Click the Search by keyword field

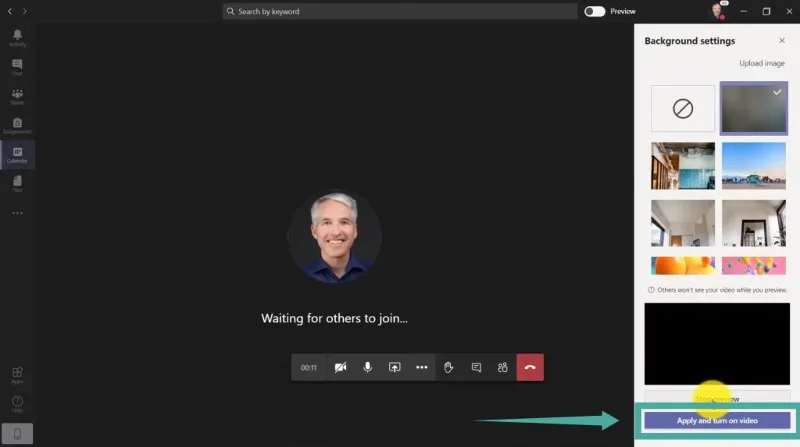point(399,11)
